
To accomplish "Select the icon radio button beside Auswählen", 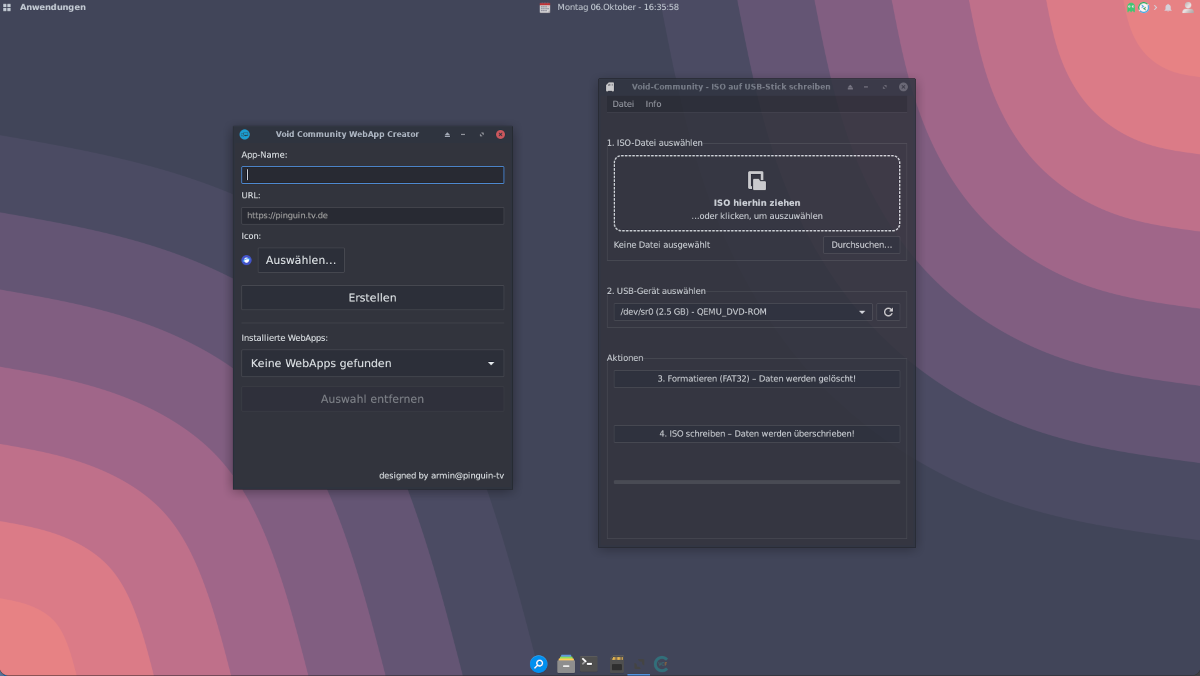I will point(247,260).
